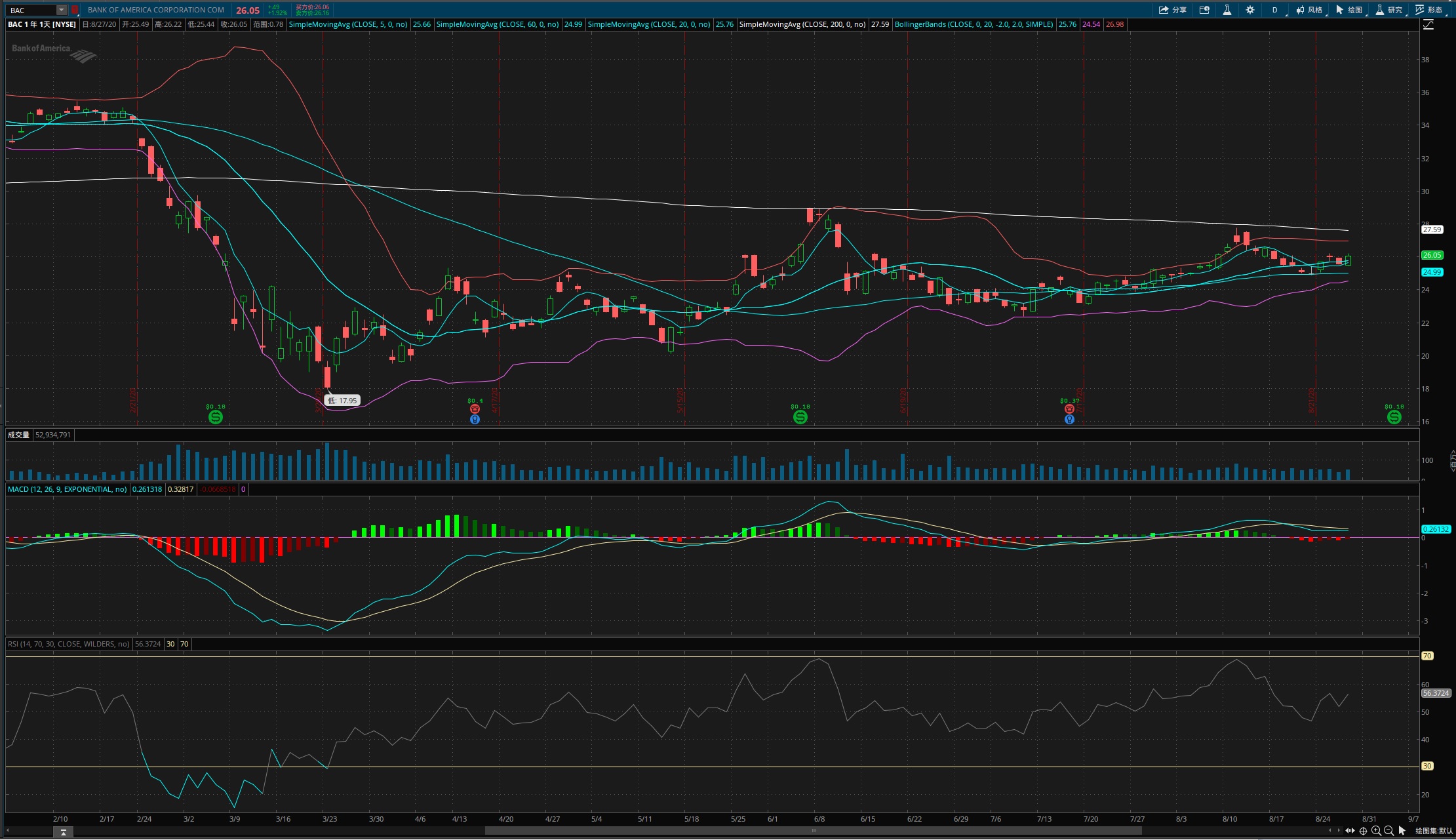Viewport: 1456px width, 840px height.
Task: Click the 低: 17.95 low price bubble
Action: click(342, 400)
